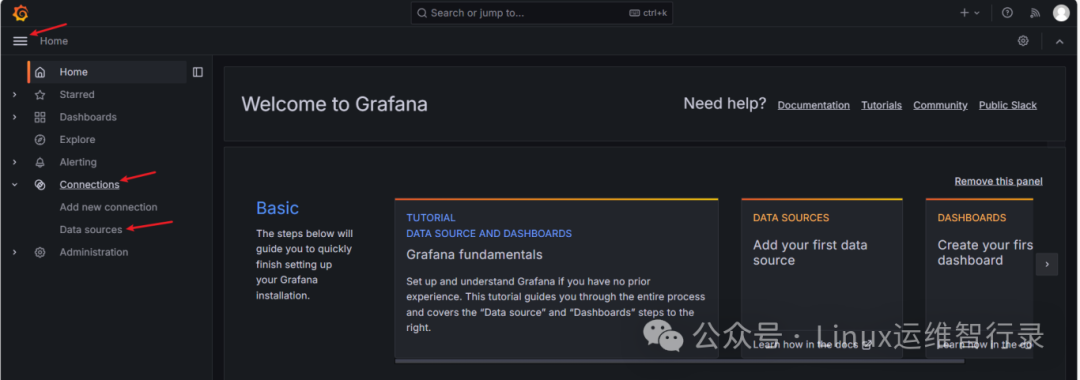
Task: Toggle the hamburger navigation menu
Action: [20, 41]
